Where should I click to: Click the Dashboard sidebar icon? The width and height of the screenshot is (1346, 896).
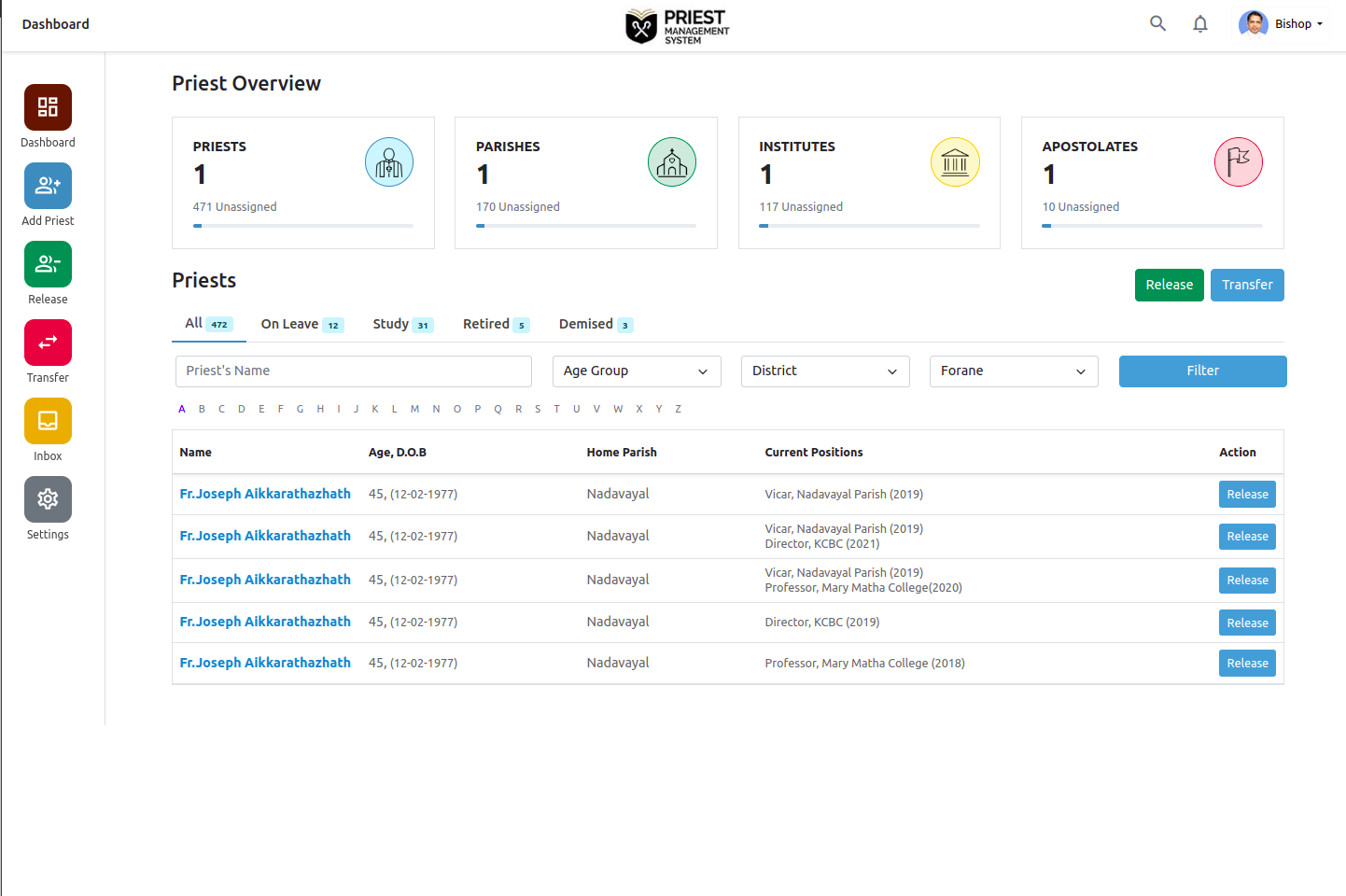tap(48, 107)
